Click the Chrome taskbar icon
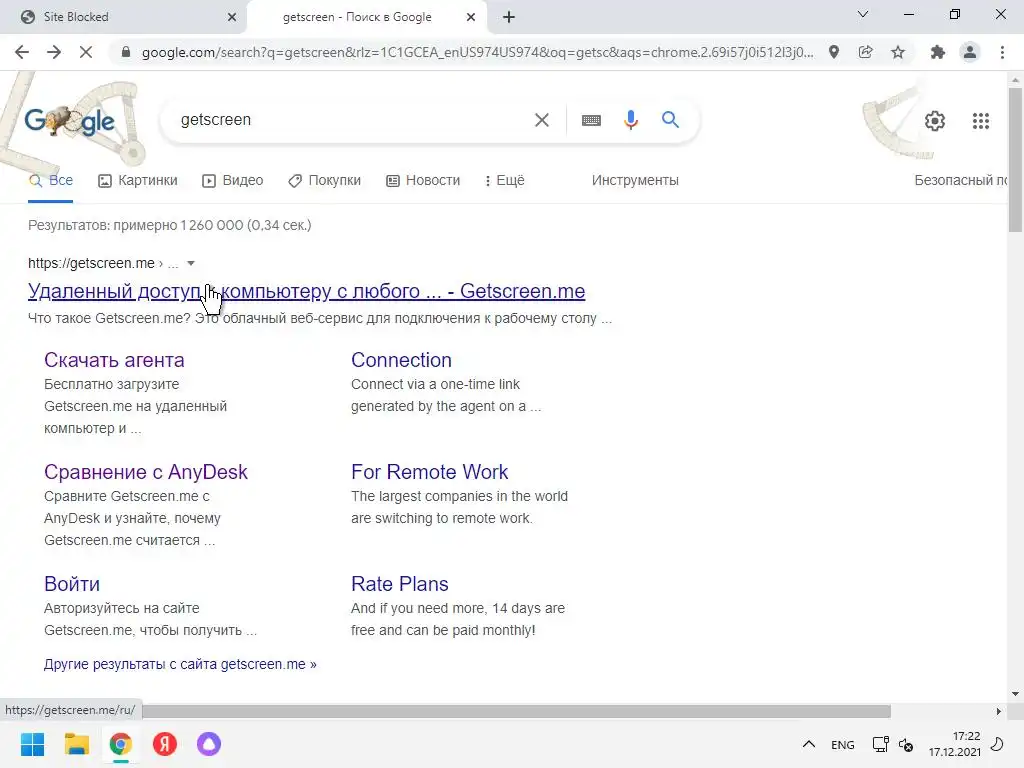This screenshot has width=1024, height=768. click(121, 744)
